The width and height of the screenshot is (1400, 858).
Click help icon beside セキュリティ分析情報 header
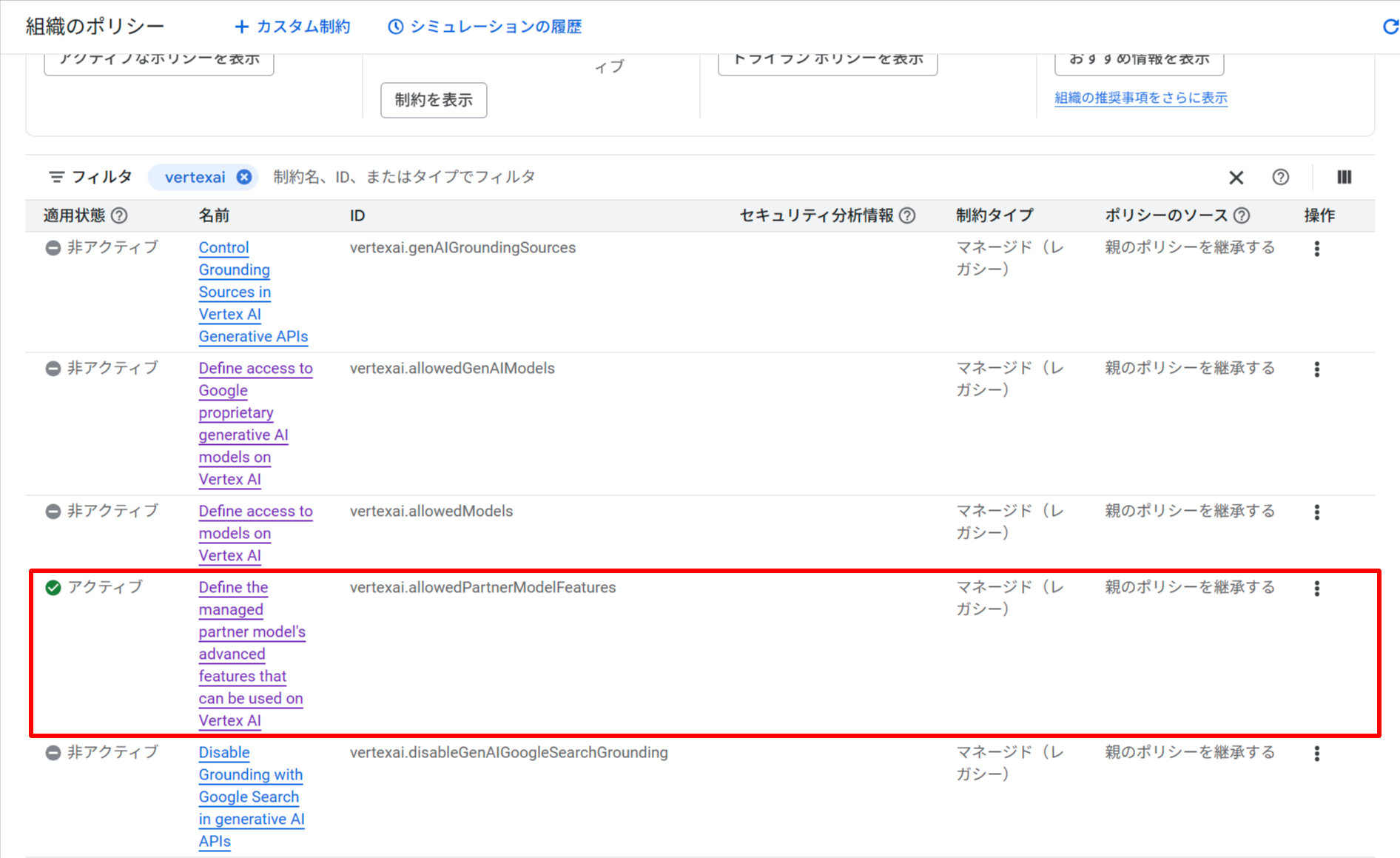coord(907,215)
